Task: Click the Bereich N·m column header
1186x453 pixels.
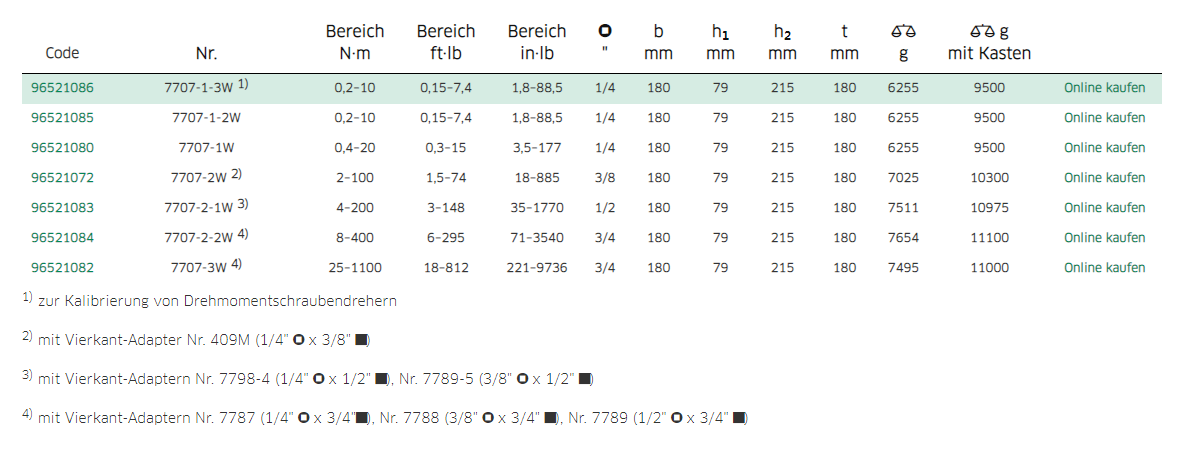Action: point(355,42)
